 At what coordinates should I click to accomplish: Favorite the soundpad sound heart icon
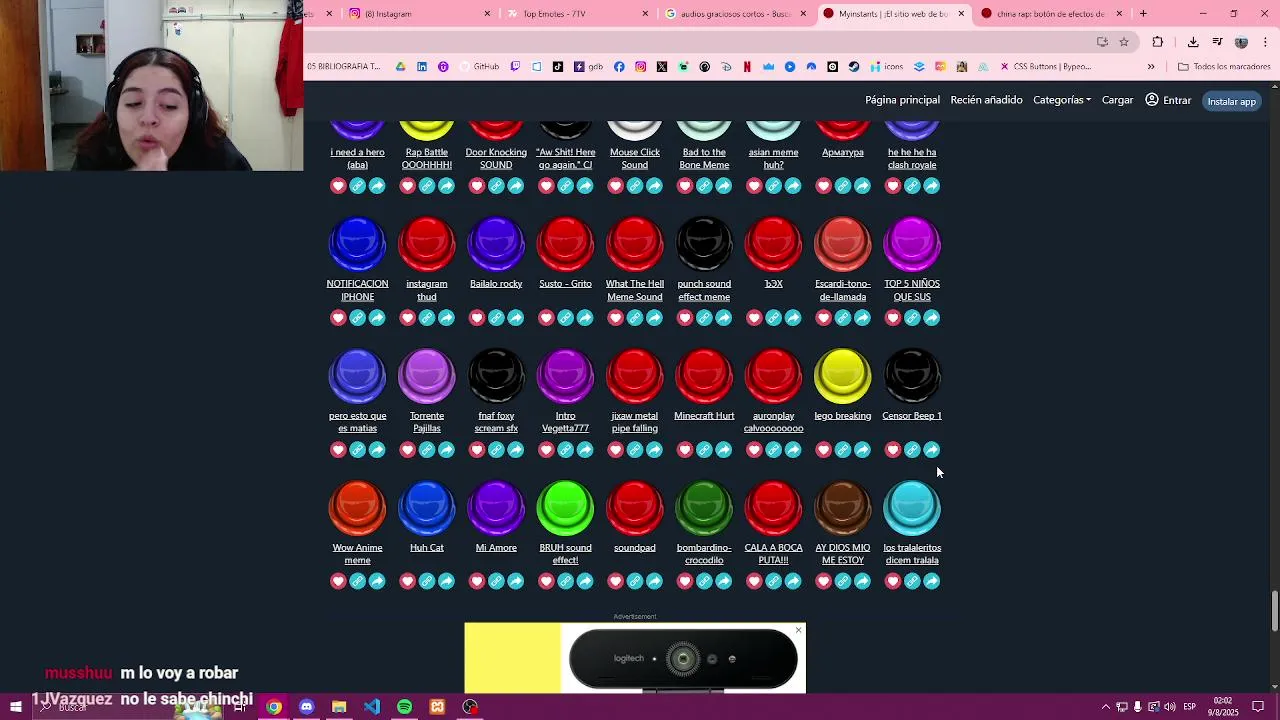point(615,582)
